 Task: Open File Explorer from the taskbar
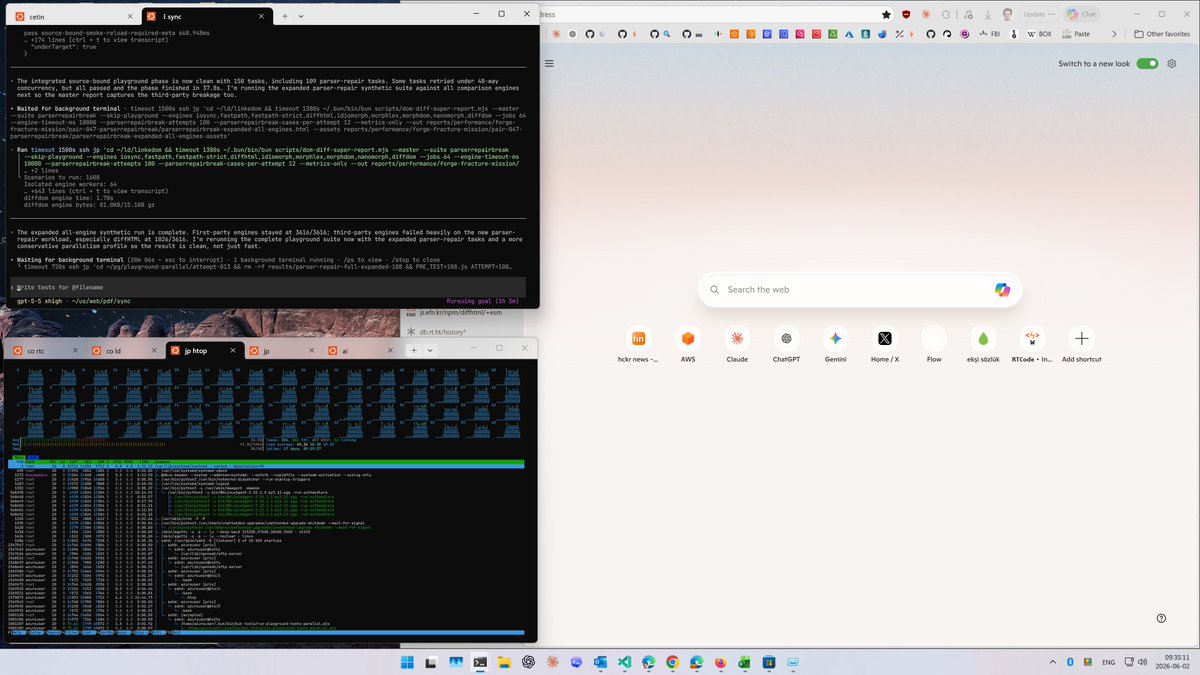point(504,662)
